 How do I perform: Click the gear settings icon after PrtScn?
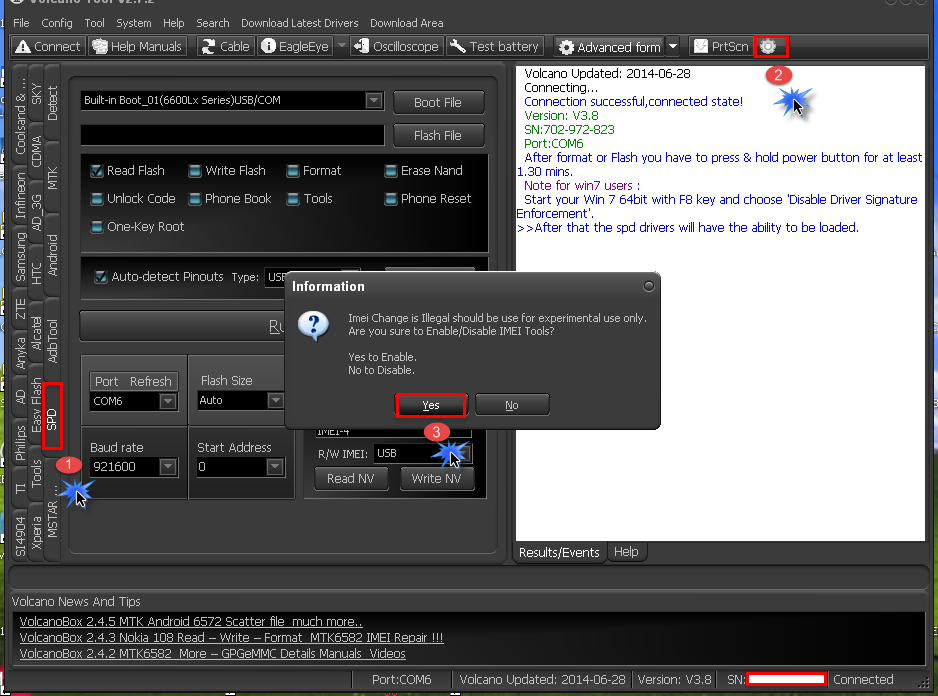[769, 47]
